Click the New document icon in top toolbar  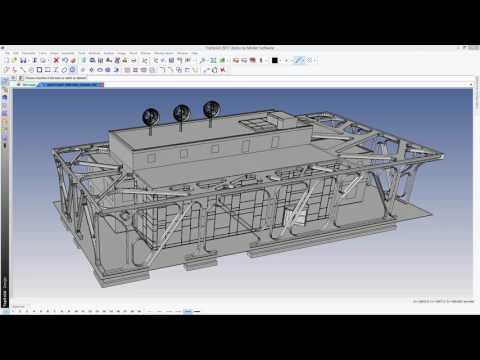(6, 60)
